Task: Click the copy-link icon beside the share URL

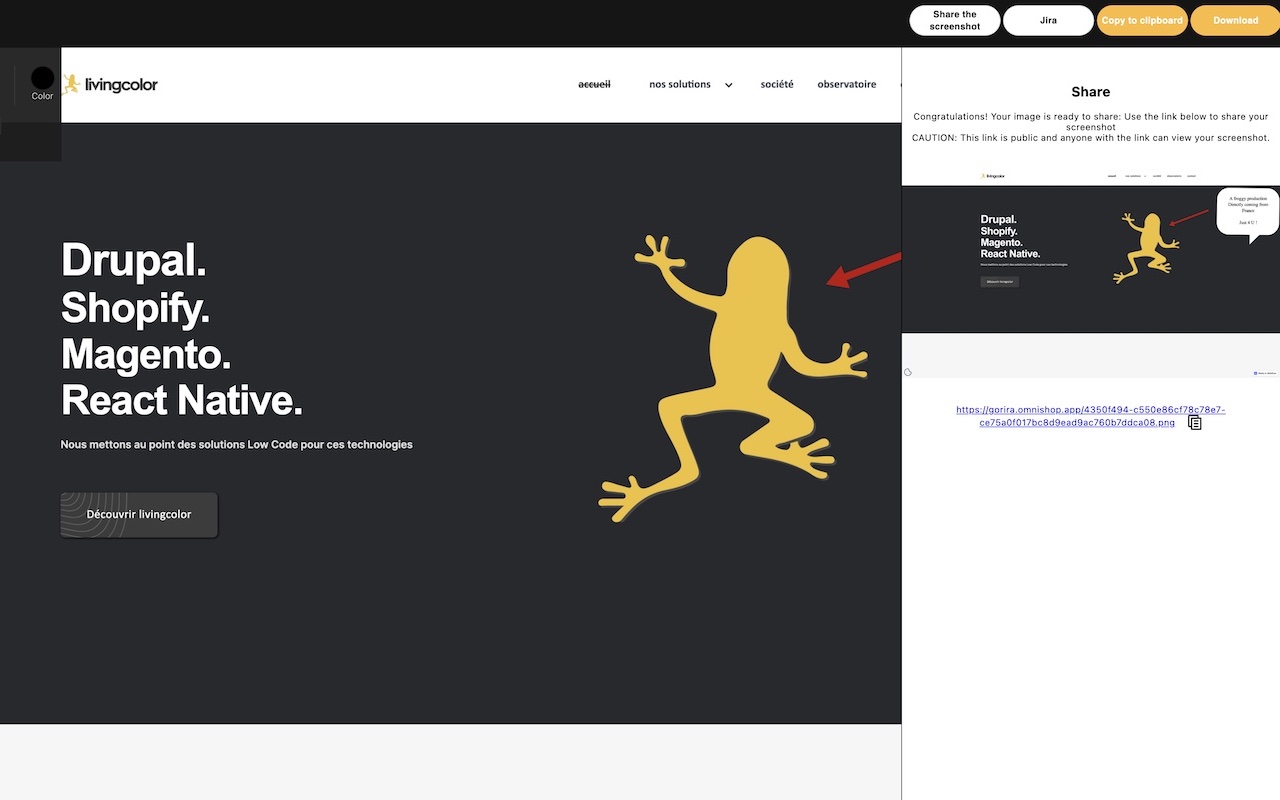Action: [1194, 423]
